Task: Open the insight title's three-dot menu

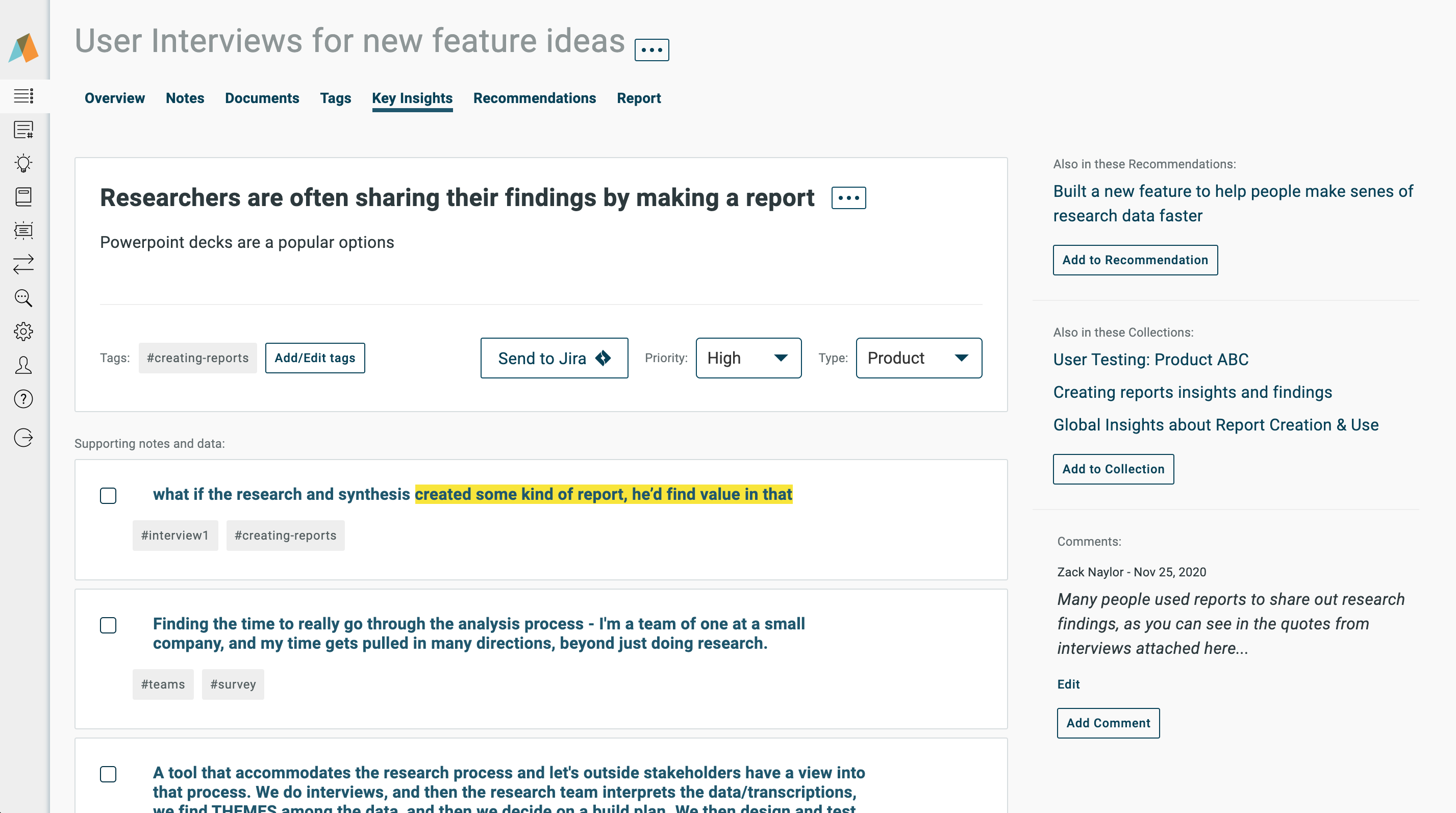Action: click(848, 198)
